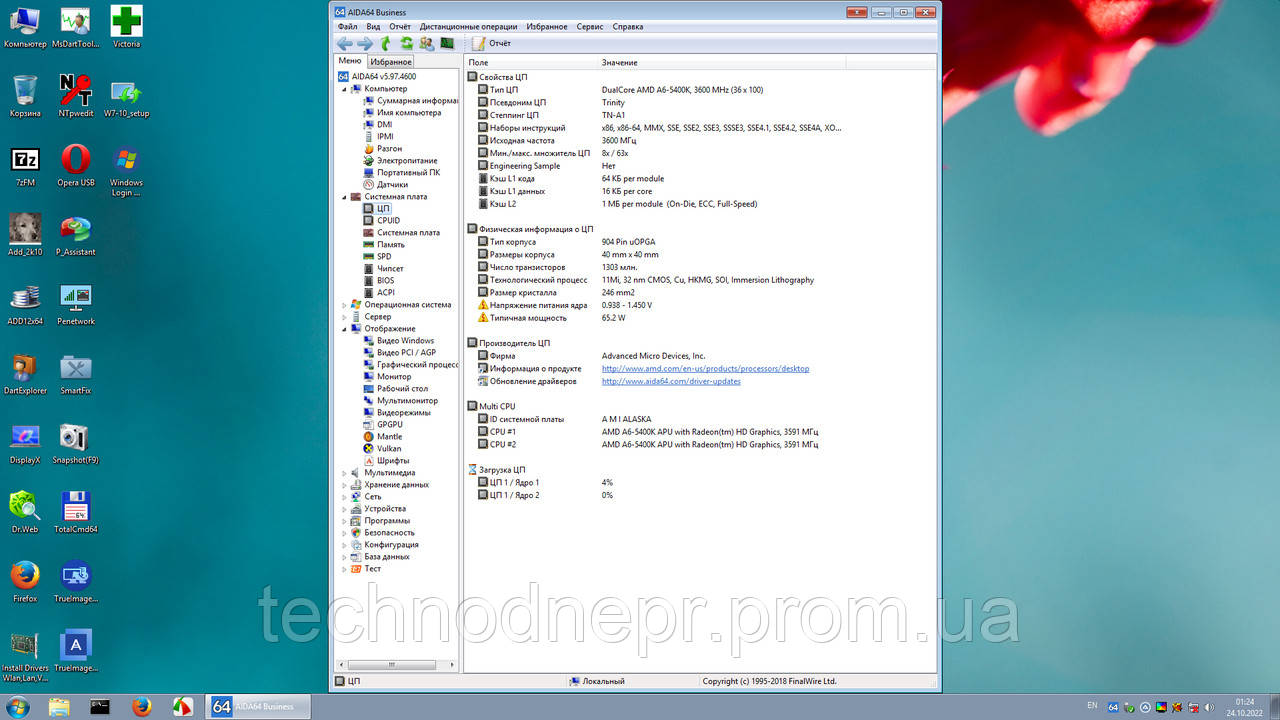Image resolution: width=1280 pixels, height=720 pixels.
Task: Click the Forward arrow in AIDA64 toolbar
Action: point(365,44)
